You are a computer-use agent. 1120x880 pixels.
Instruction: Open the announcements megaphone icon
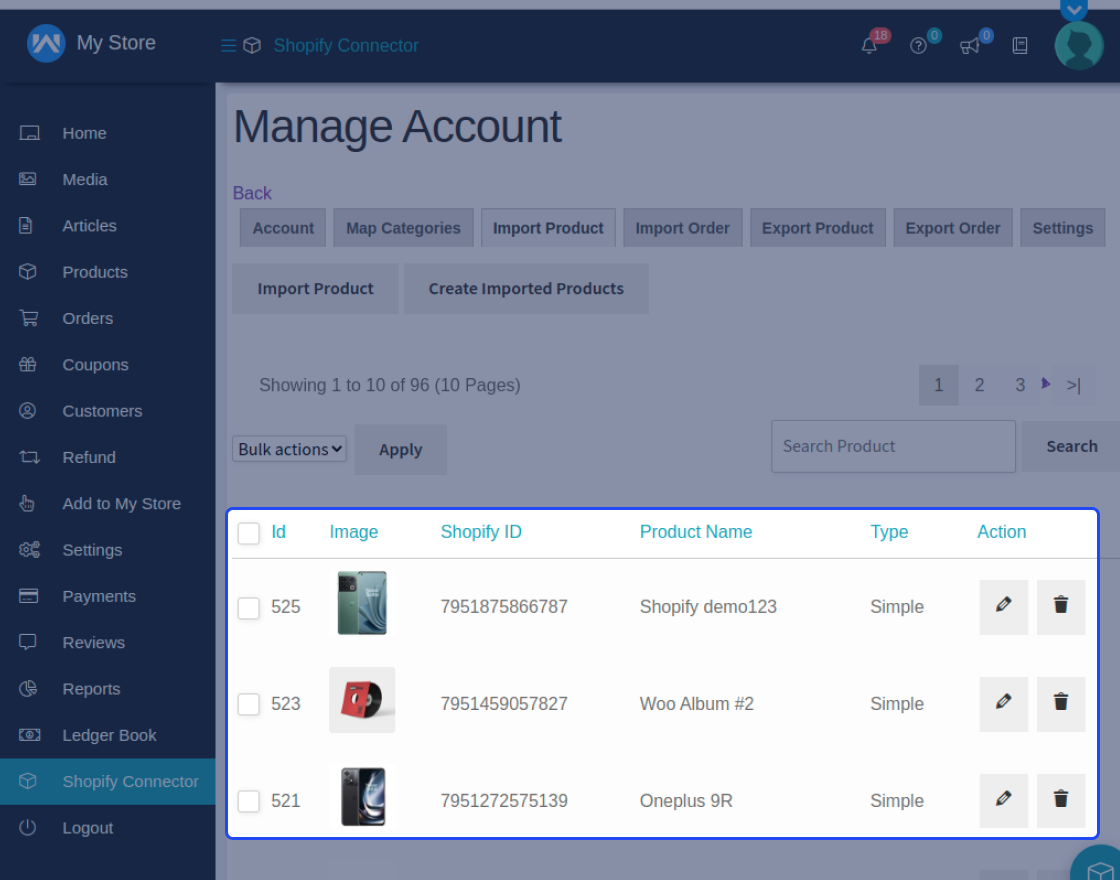968,46
